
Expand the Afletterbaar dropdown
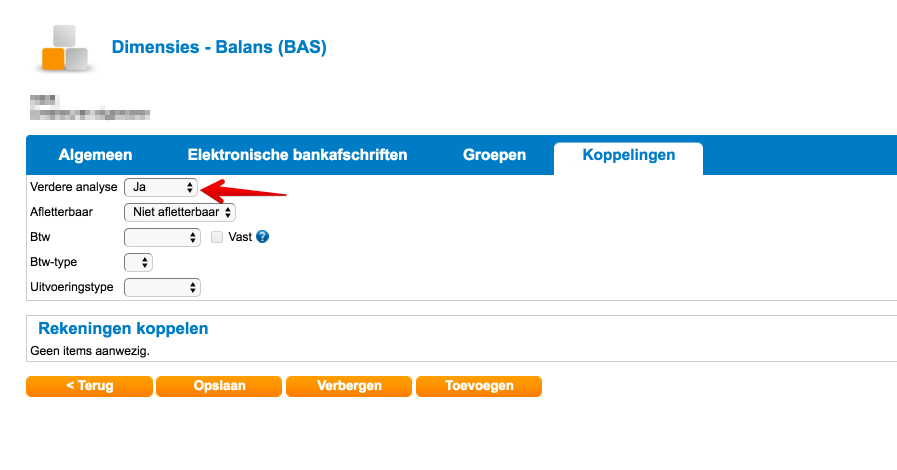click(179, 212)
